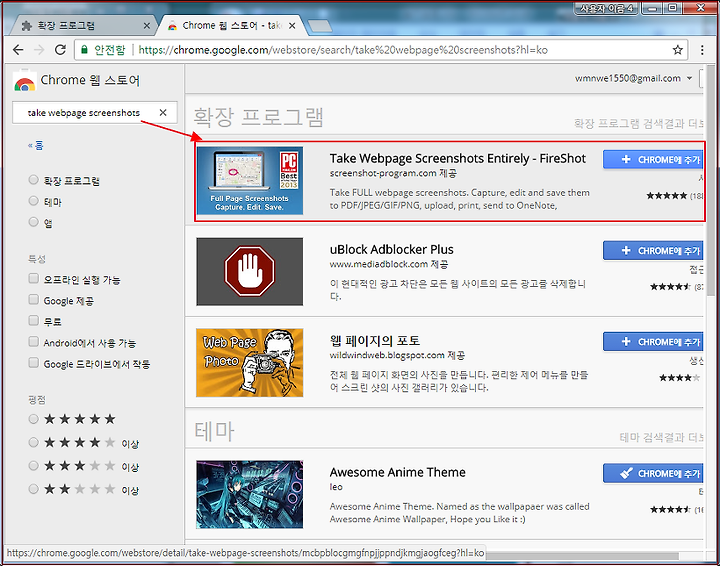This screenshot has height=566, width=720.
Task: Click the browser forward arrow
Action: pos(39,50)
